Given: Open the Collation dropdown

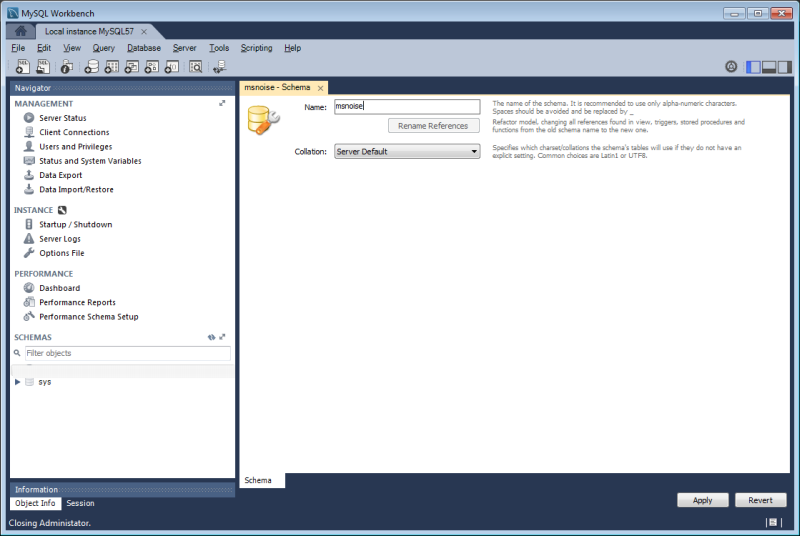Looking at the screenshot, I should (x=407, y=151).
